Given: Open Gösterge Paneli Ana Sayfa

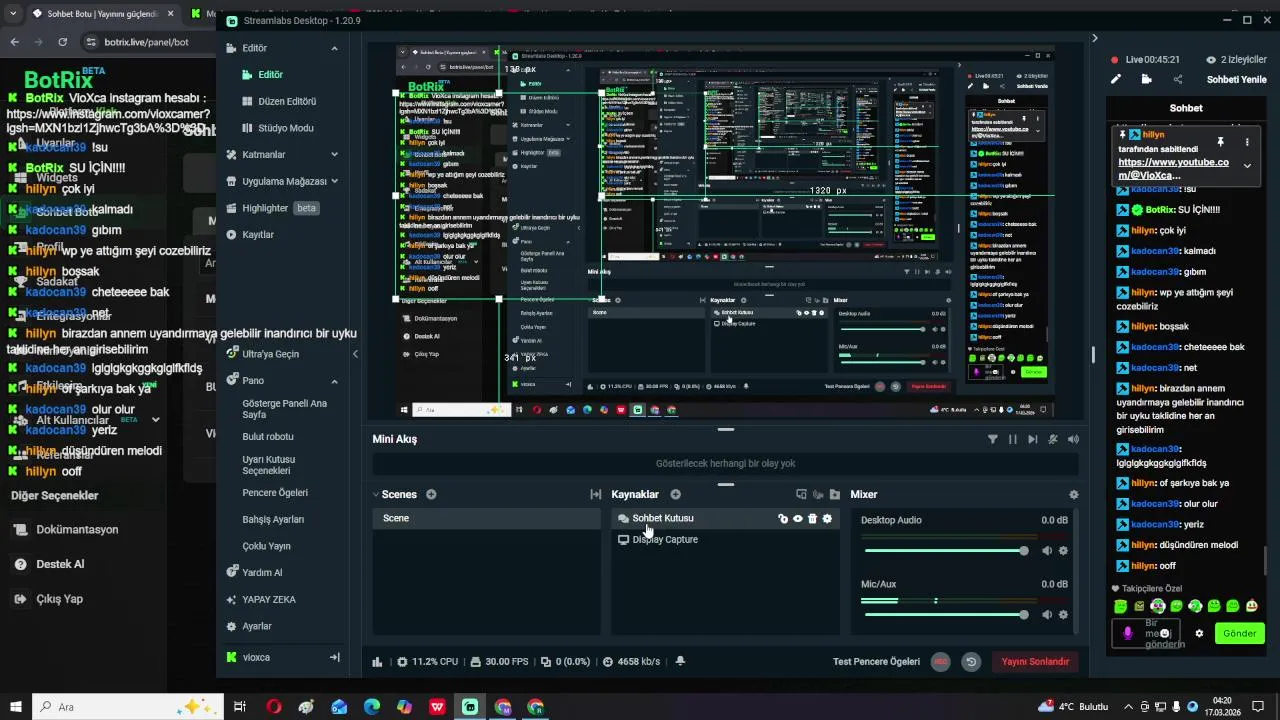Looking at the screenshot, I should (x=285, y=409).
